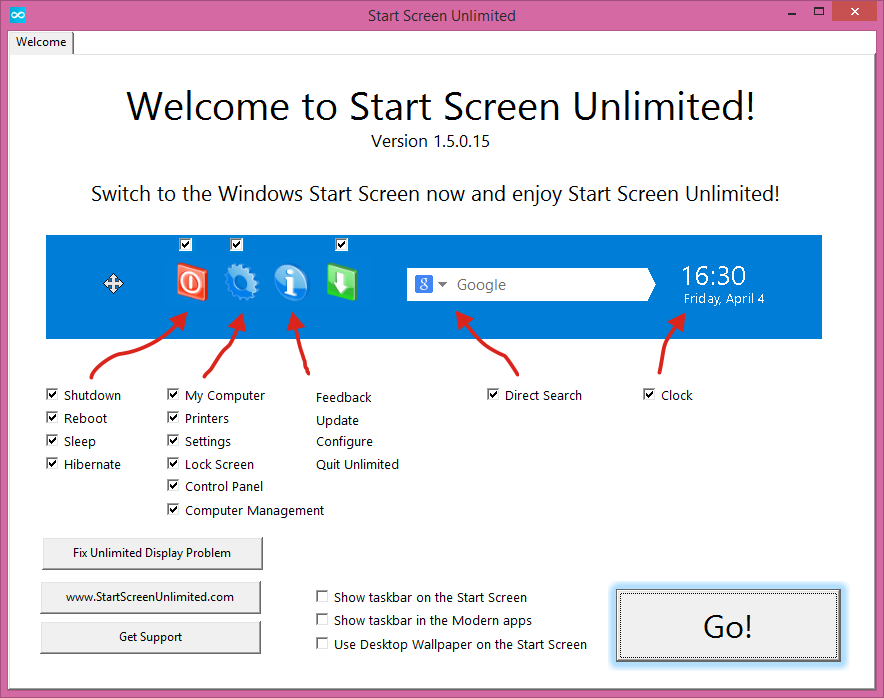Minimize the Start Screen Unlimited window
884x698 pixels.
click(x=792, y=12)
